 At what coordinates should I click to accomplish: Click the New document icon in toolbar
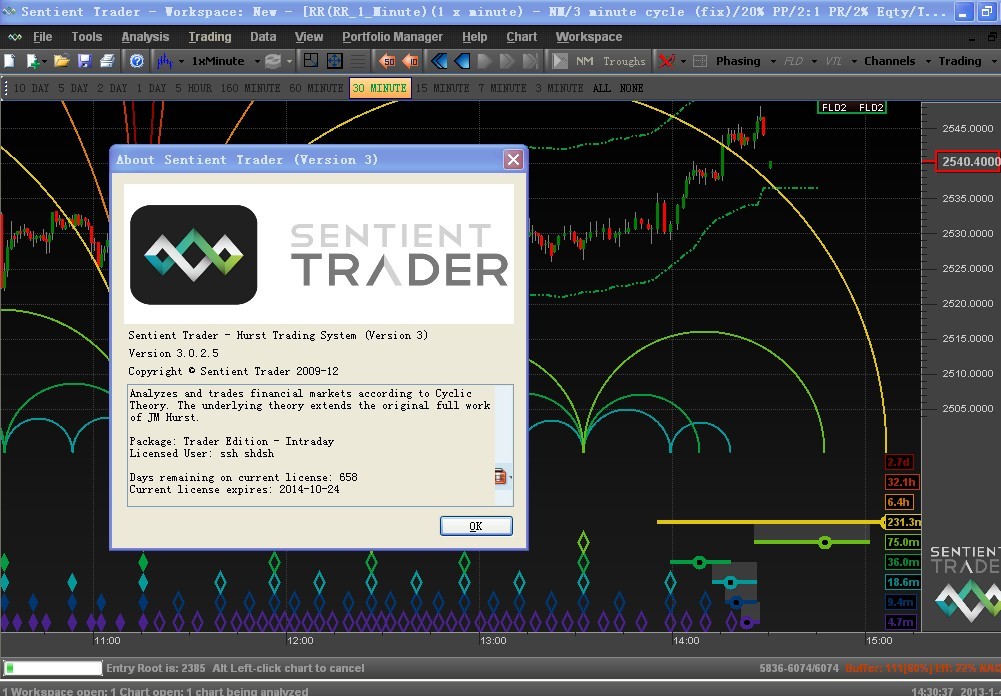tap(10, 61)
